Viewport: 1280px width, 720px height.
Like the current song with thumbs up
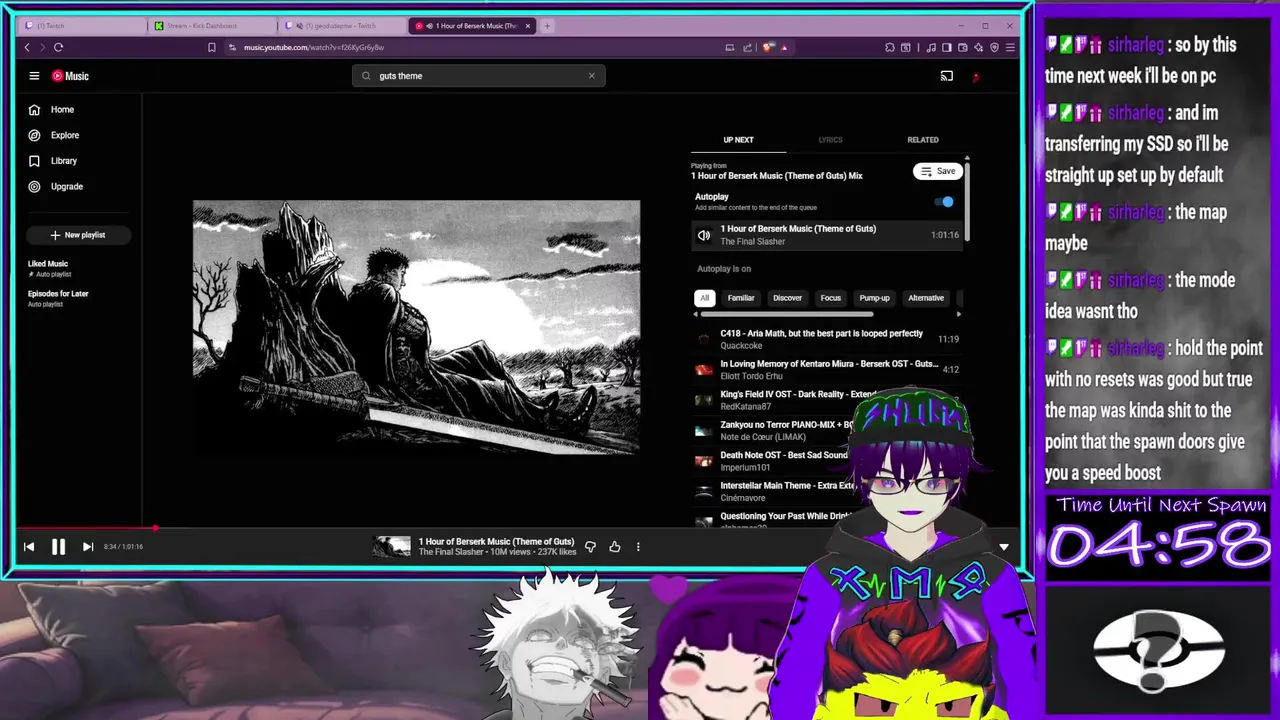[x=614, y=547]
